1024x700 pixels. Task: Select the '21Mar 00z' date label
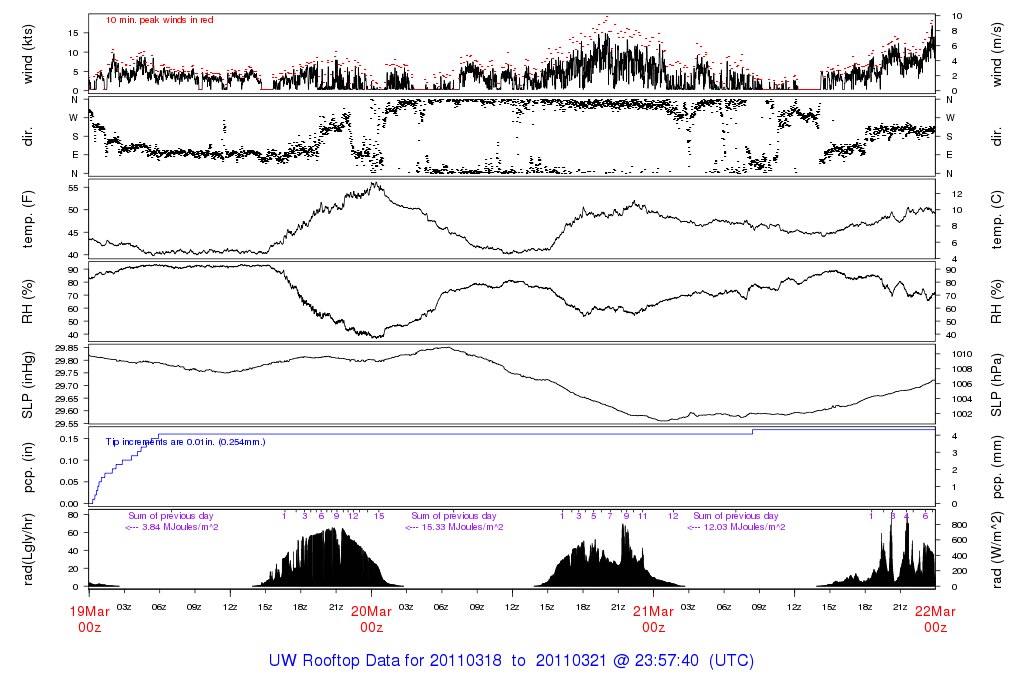(654, 619)
